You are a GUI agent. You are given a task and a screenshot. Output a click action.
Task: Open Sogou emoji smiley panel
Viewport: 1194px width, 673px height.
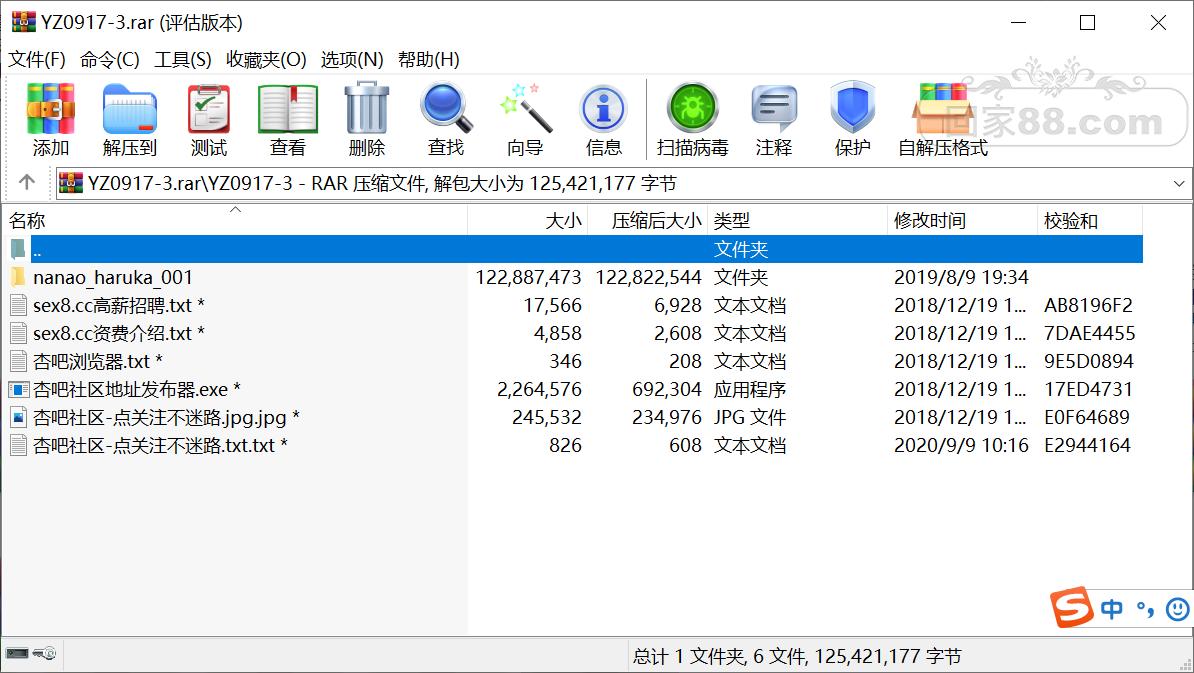click(x=1177, y=608)
